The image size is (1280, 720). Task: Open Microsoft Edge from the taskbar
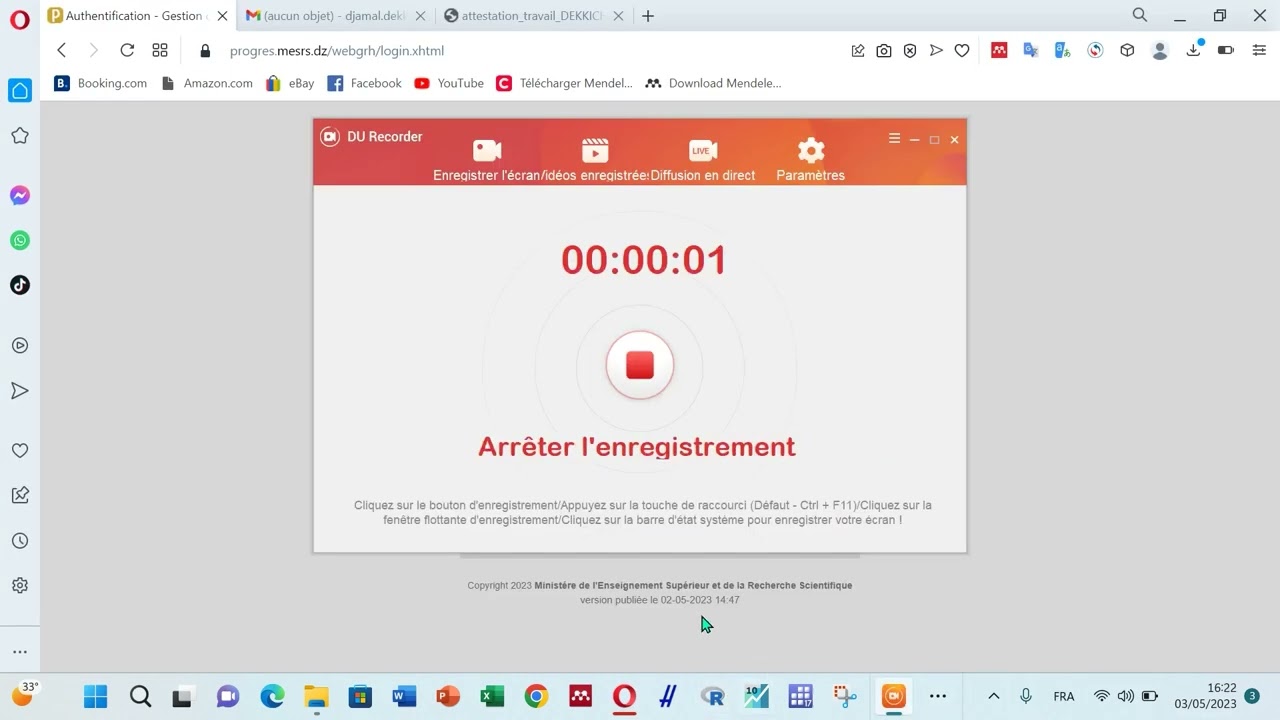pyautogui.click(x=272, y=696)
